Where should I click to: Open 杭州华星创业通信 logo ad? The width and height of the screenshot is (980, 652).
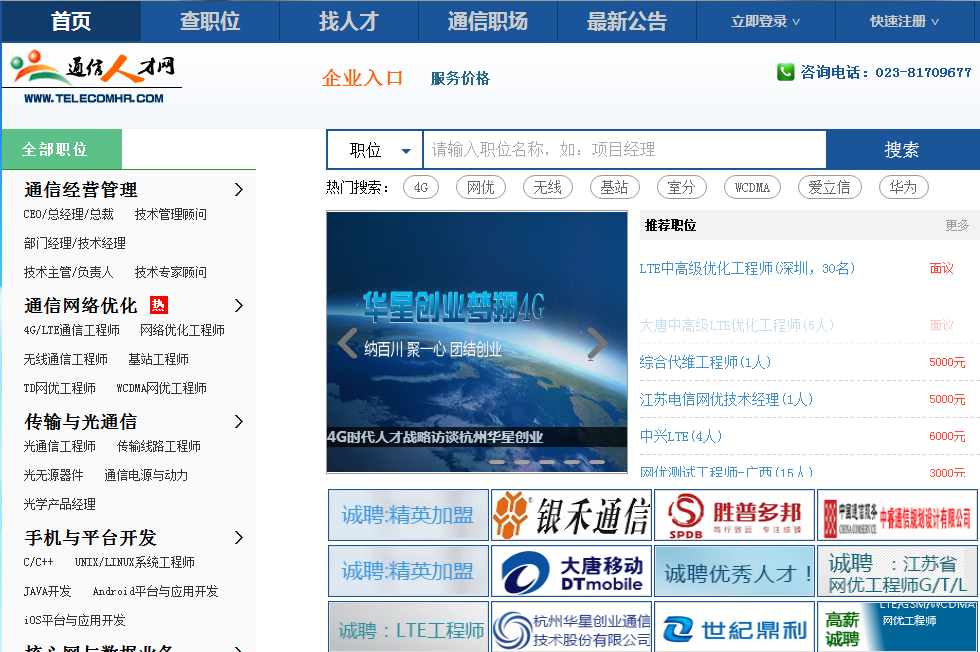tap(571, 626)
